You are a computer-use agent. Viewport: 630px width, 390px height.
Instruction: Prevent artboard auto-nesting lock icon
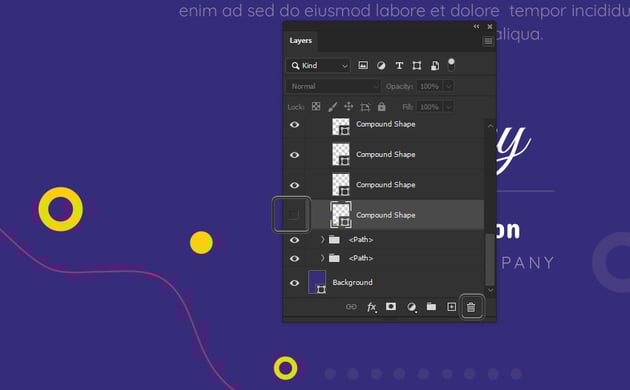pos(365,107)
